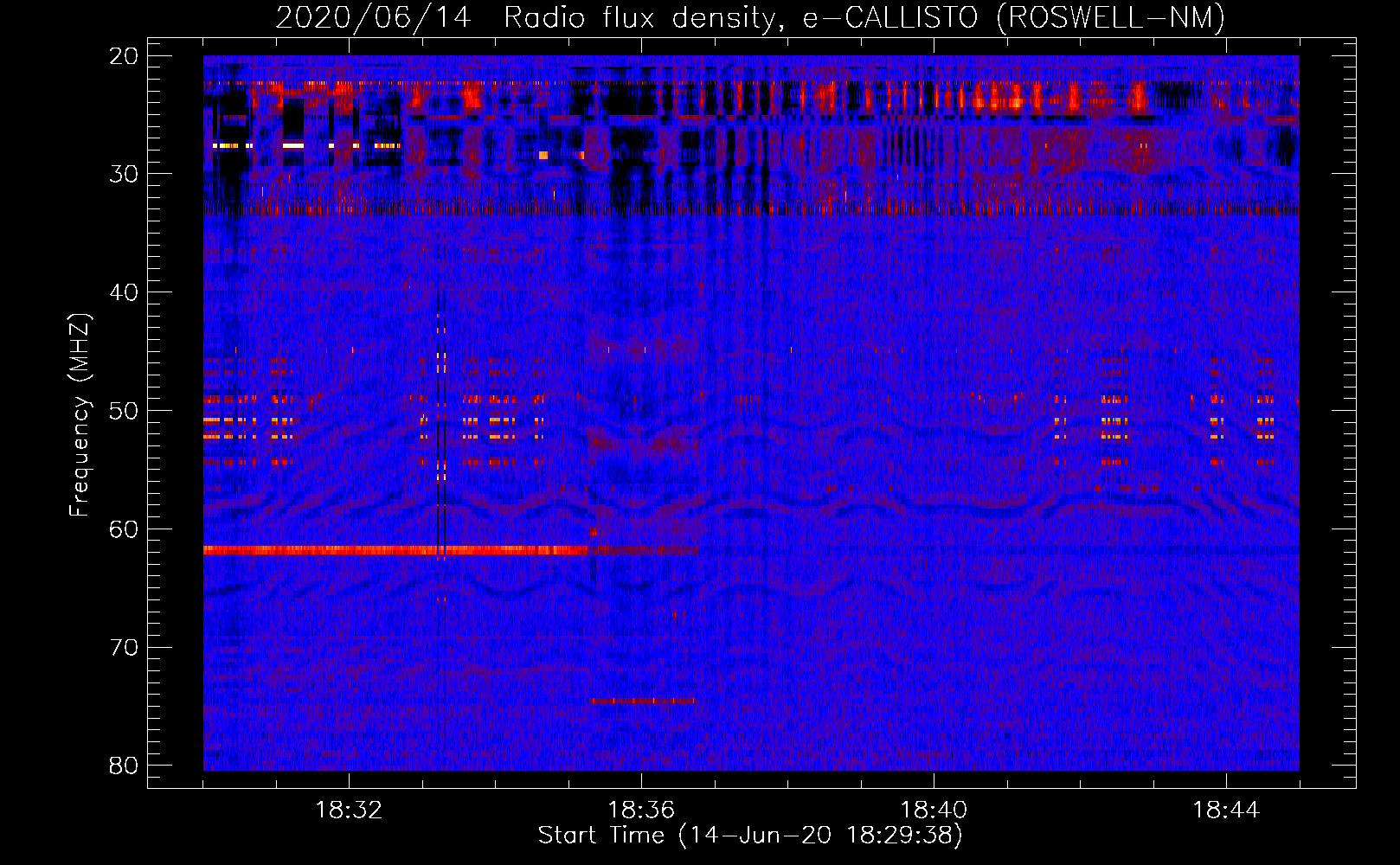Image resolution: width=1400 pixels, height=865 pixels.
Task: Click the time tick label "18:36"
Action: pos(641,811)
